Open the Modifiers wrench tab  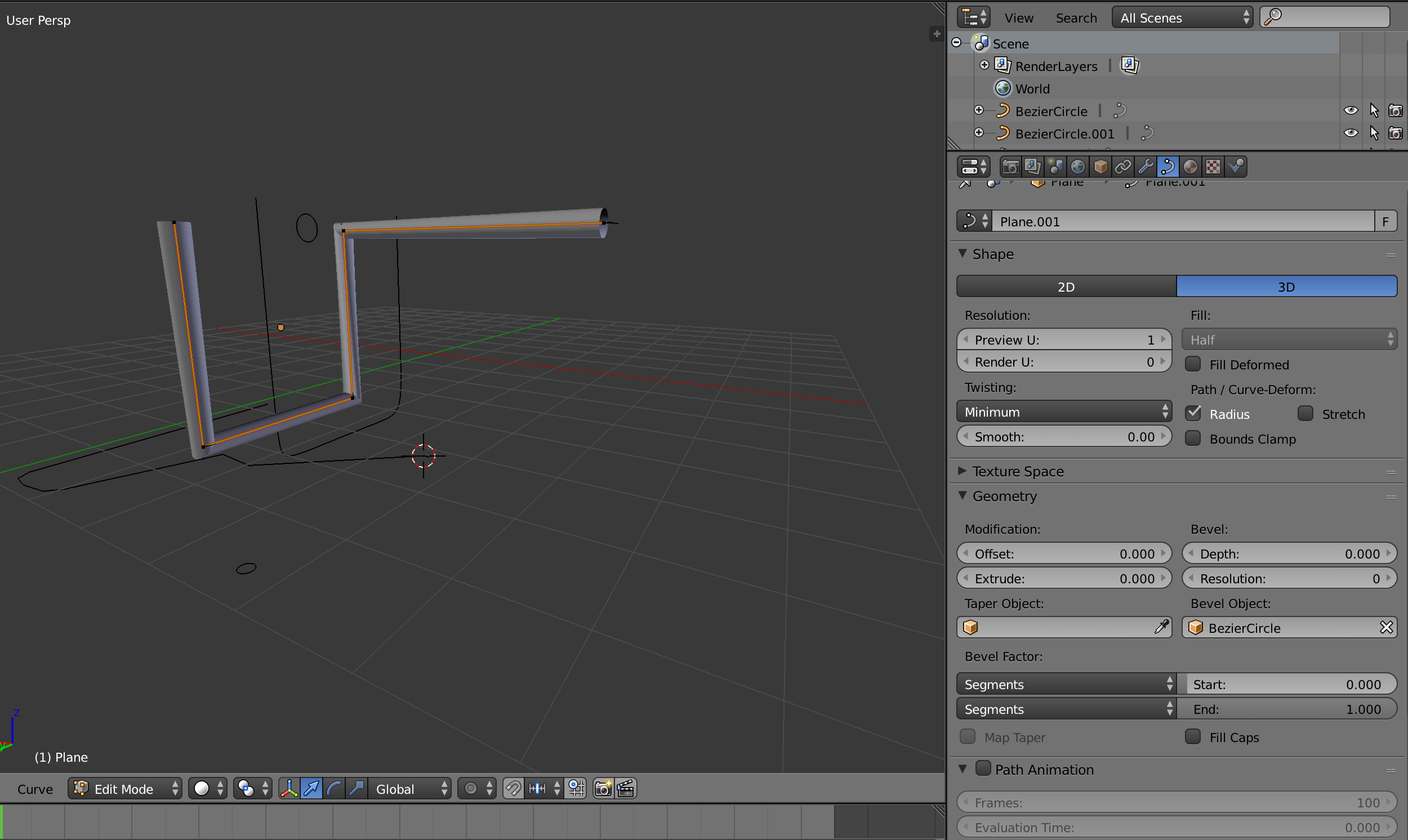click(1146, 167)
